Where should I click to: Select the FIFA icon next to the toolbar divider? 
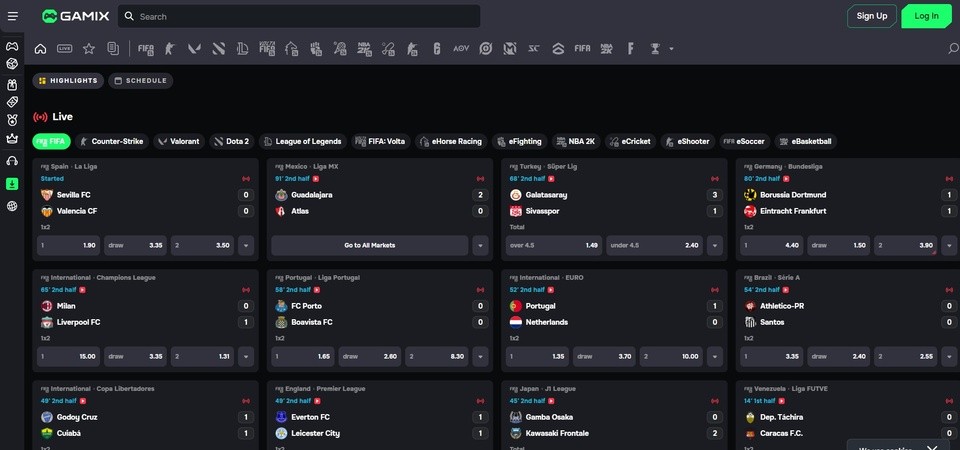[146, 49]
